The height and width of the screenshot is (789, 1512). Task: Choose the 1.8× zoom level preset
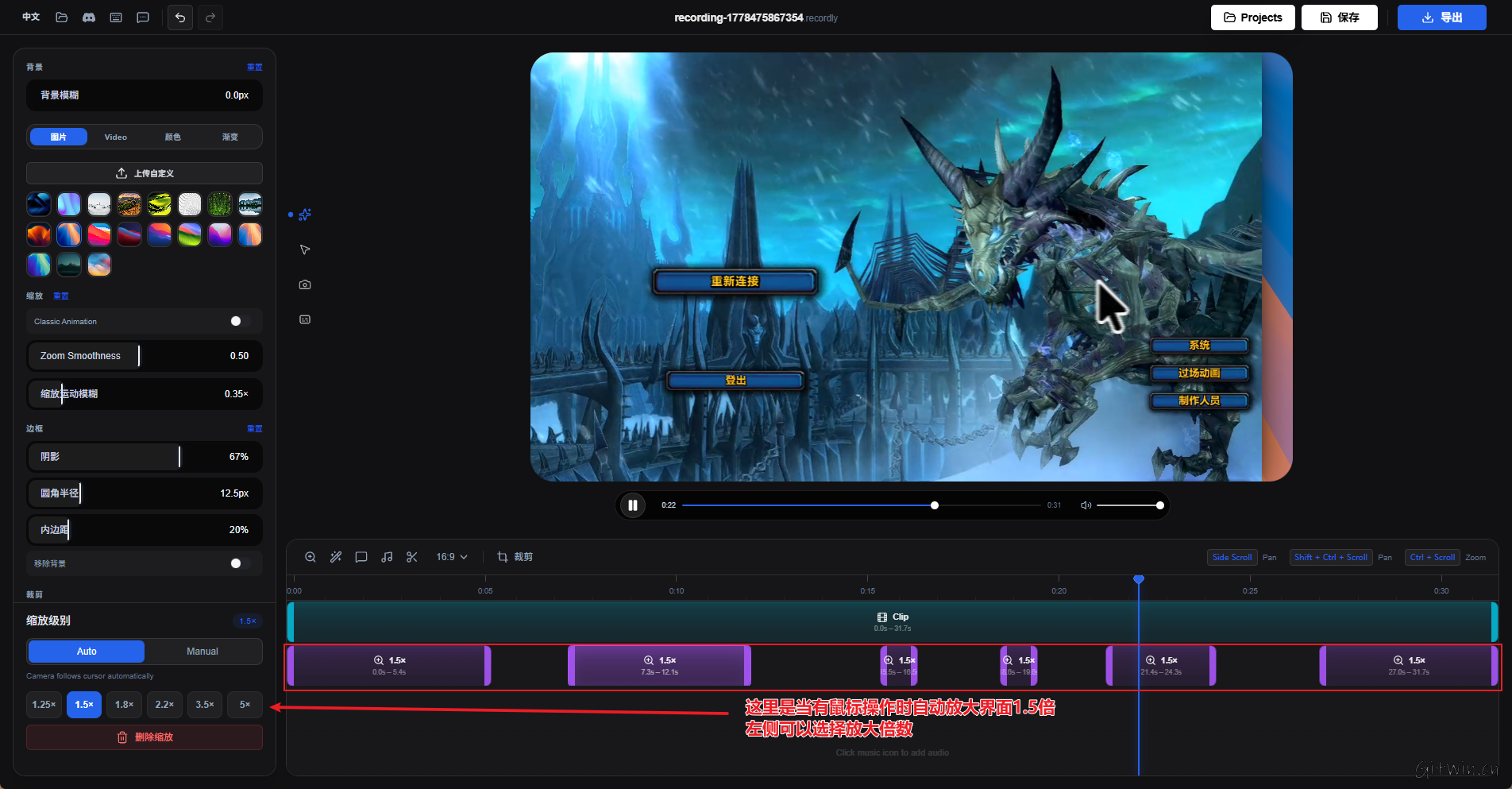(x=124, y=705)
